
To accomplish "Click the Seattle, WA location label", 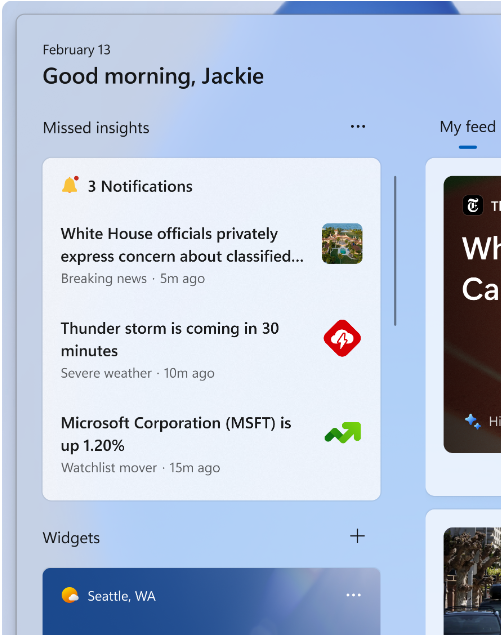I will tap(122, 596).
